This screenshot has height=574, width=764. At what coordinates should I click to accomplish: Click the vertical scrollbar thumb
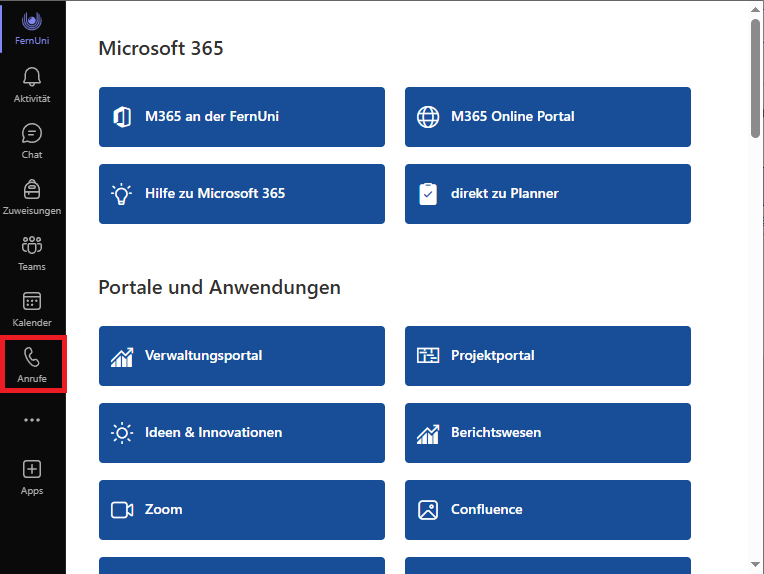tap(755, 77)
